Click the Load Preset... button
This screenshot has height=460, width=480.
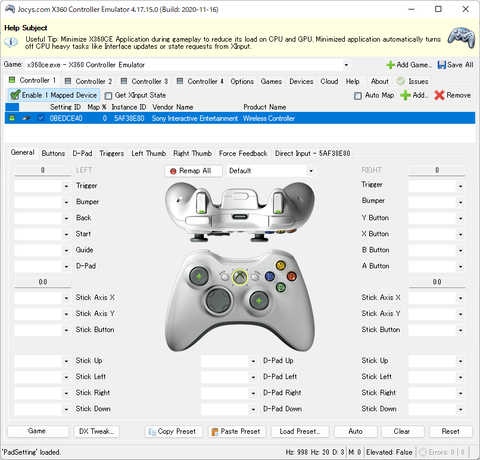[x=300, y=431]
